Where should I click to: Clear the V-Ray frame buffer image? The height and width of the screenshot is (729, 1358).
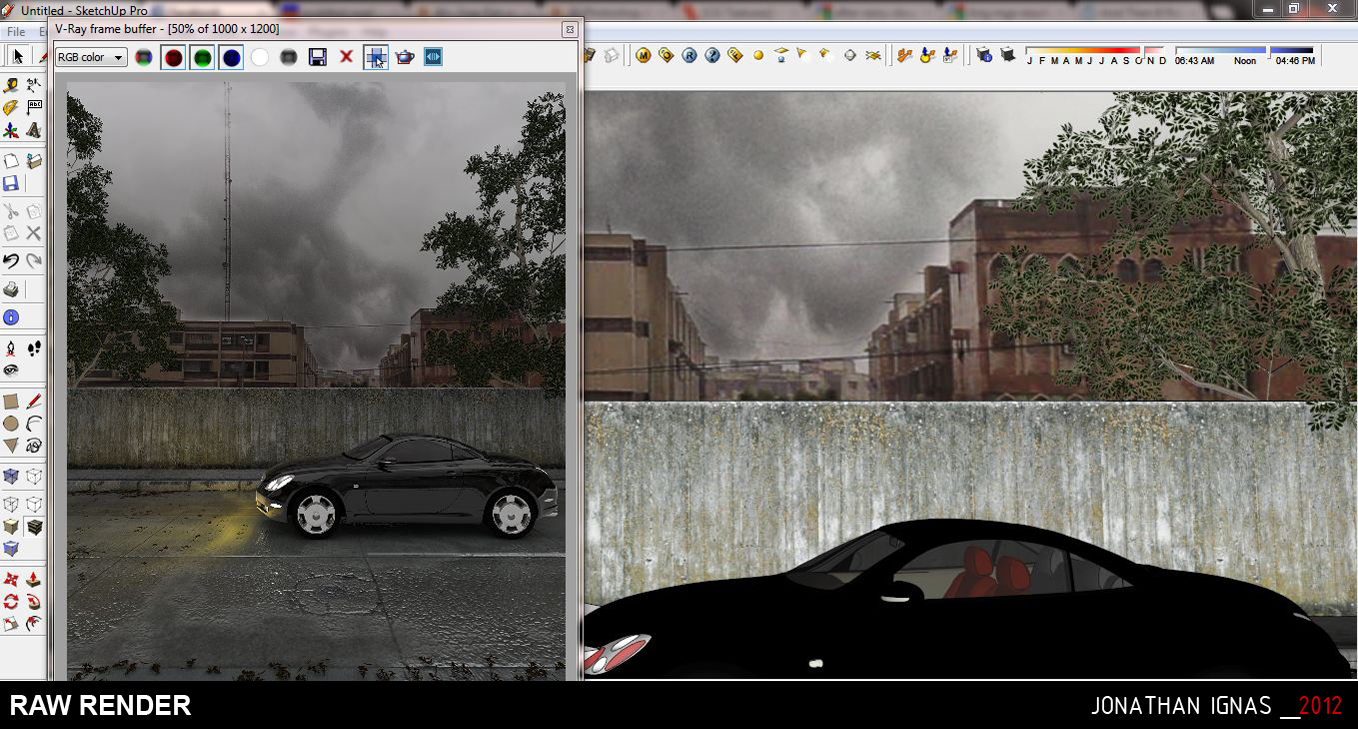click(346, 57)
